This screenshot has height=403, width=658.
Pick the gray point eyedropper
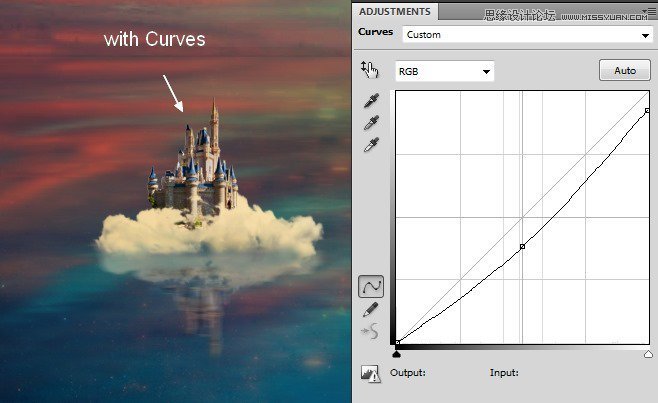point(371,122)
